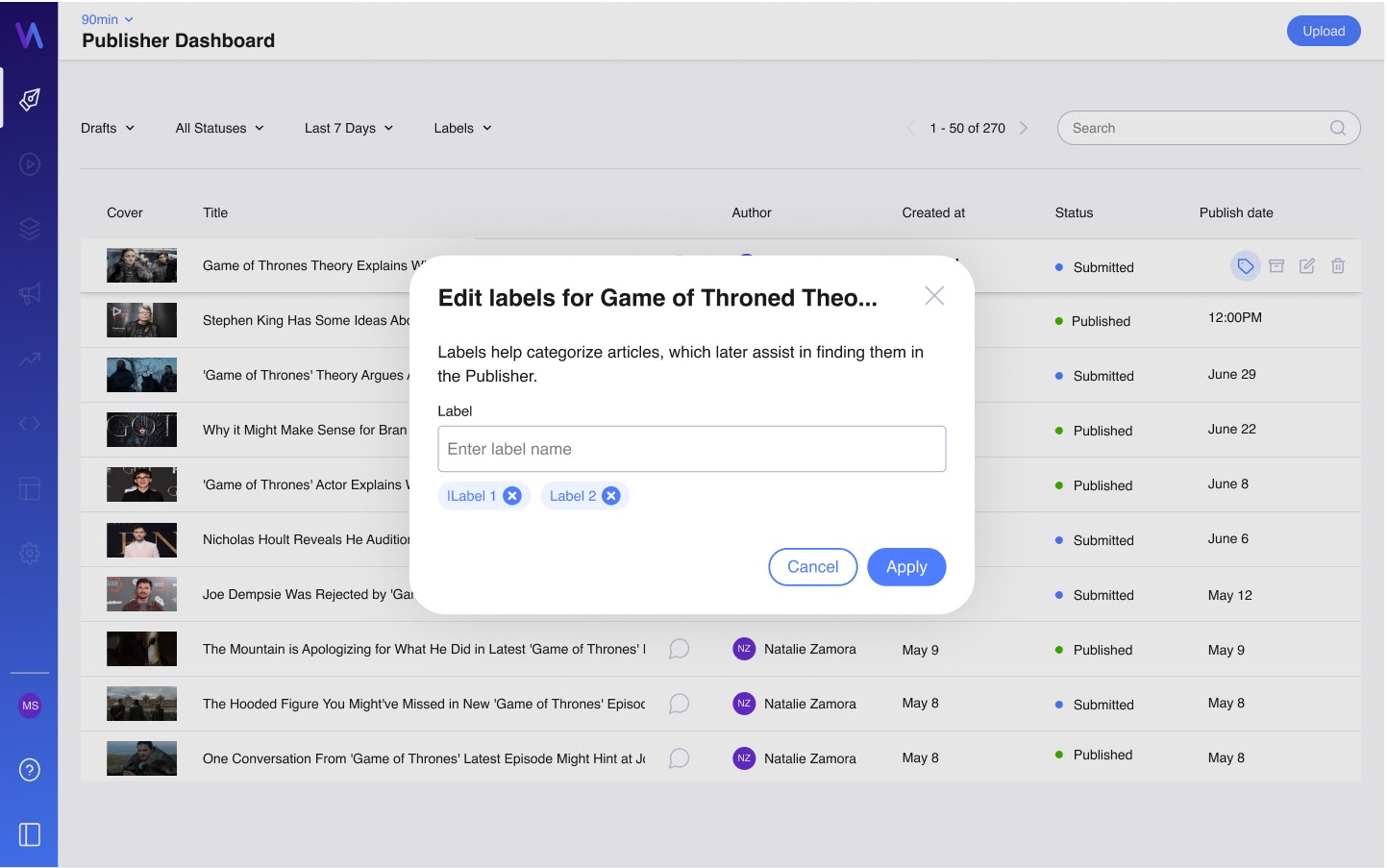Click Cancel in the labels dialog
The image size is (1388, 868).
tap(813, 567)
